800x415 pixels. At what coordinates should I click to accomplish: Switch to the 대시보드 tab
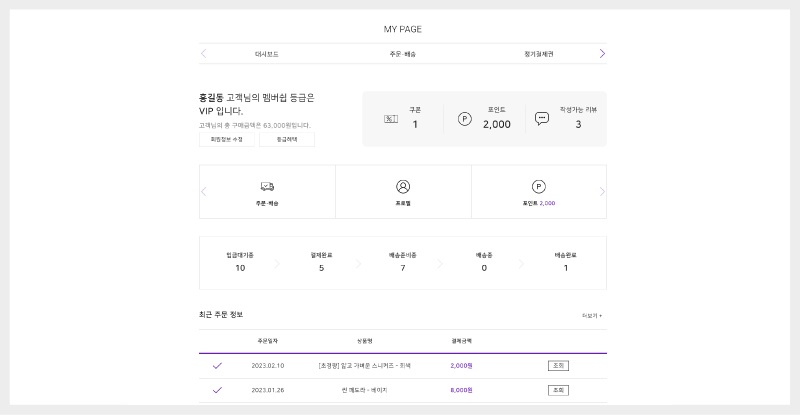click(x=267, y=54)
